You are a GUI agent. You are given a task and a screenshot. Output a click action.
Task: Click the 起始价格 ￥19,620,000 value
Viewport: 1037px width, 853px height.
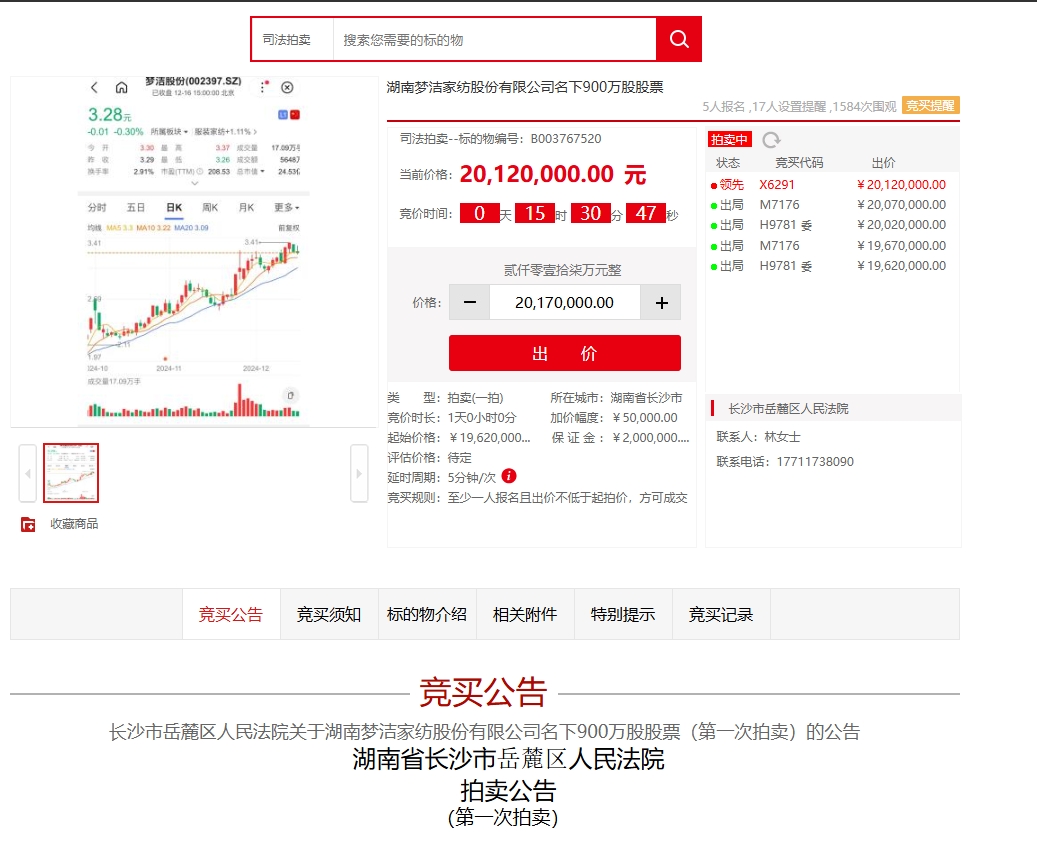(489, 438)
